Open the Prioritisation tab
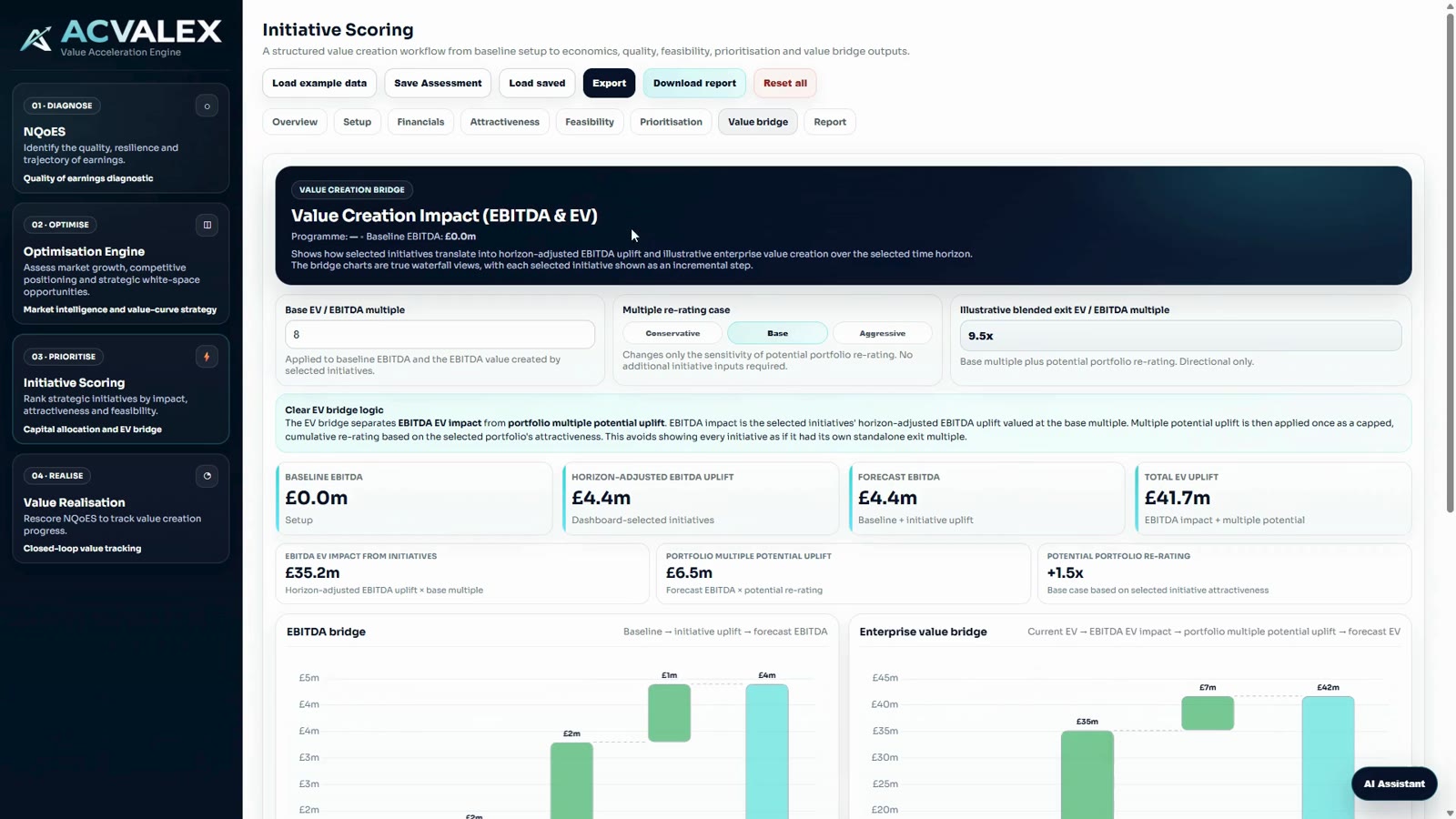Viewport: 1456px width, 819px height. click(671, 122)
